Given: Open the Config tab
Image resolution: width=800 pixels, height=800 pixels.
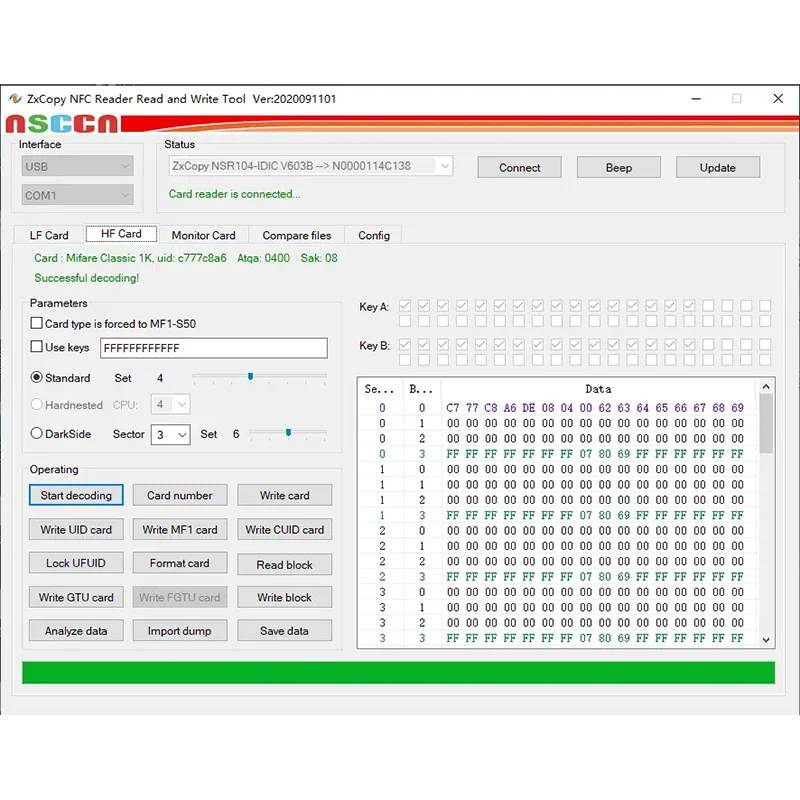Looking at the screenshot, I should (374, 235).
